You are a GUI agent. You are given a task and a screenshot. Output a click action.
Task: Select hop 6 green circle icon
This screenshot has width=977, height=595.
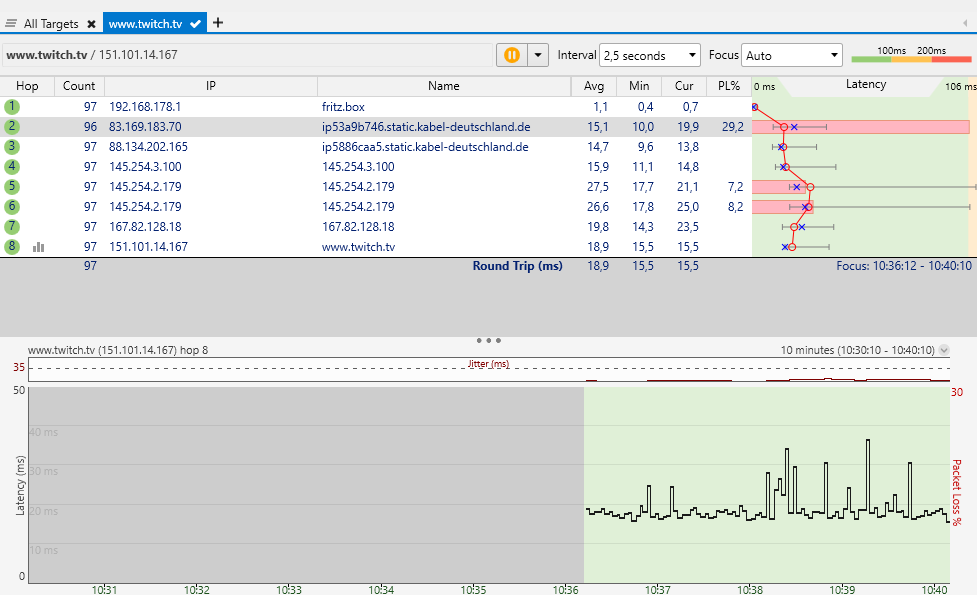point(12,206)
